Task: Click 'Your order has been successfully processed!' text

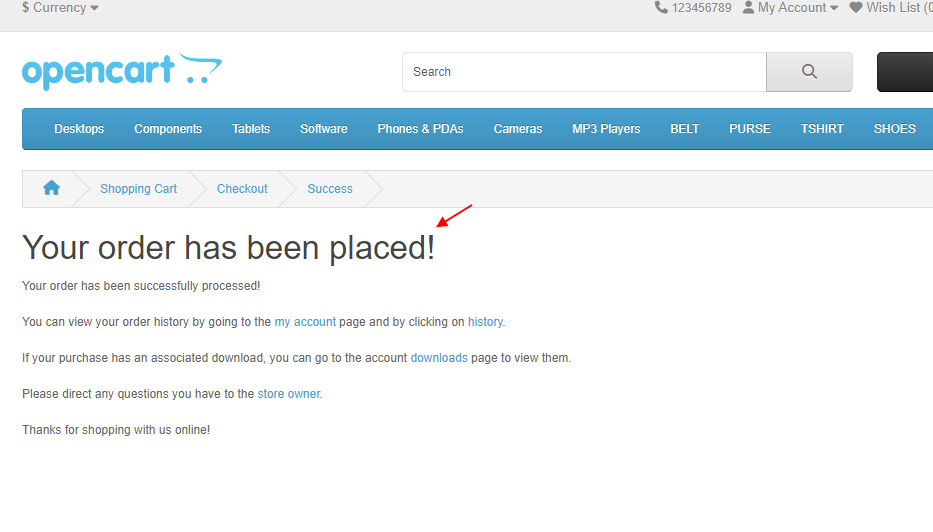Action: 141,286
